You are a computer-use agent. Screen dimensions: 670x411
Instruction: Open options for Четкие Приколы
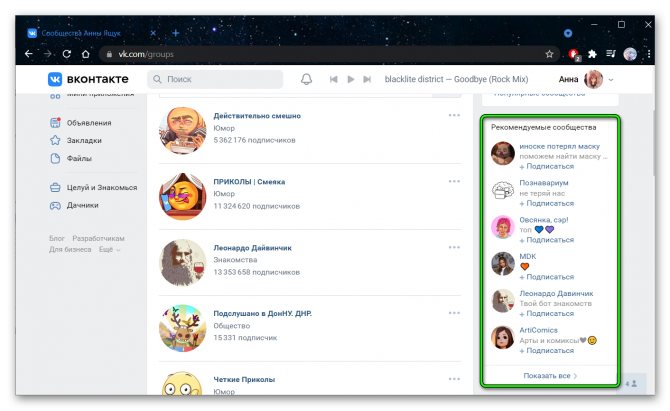click(454, 379)
